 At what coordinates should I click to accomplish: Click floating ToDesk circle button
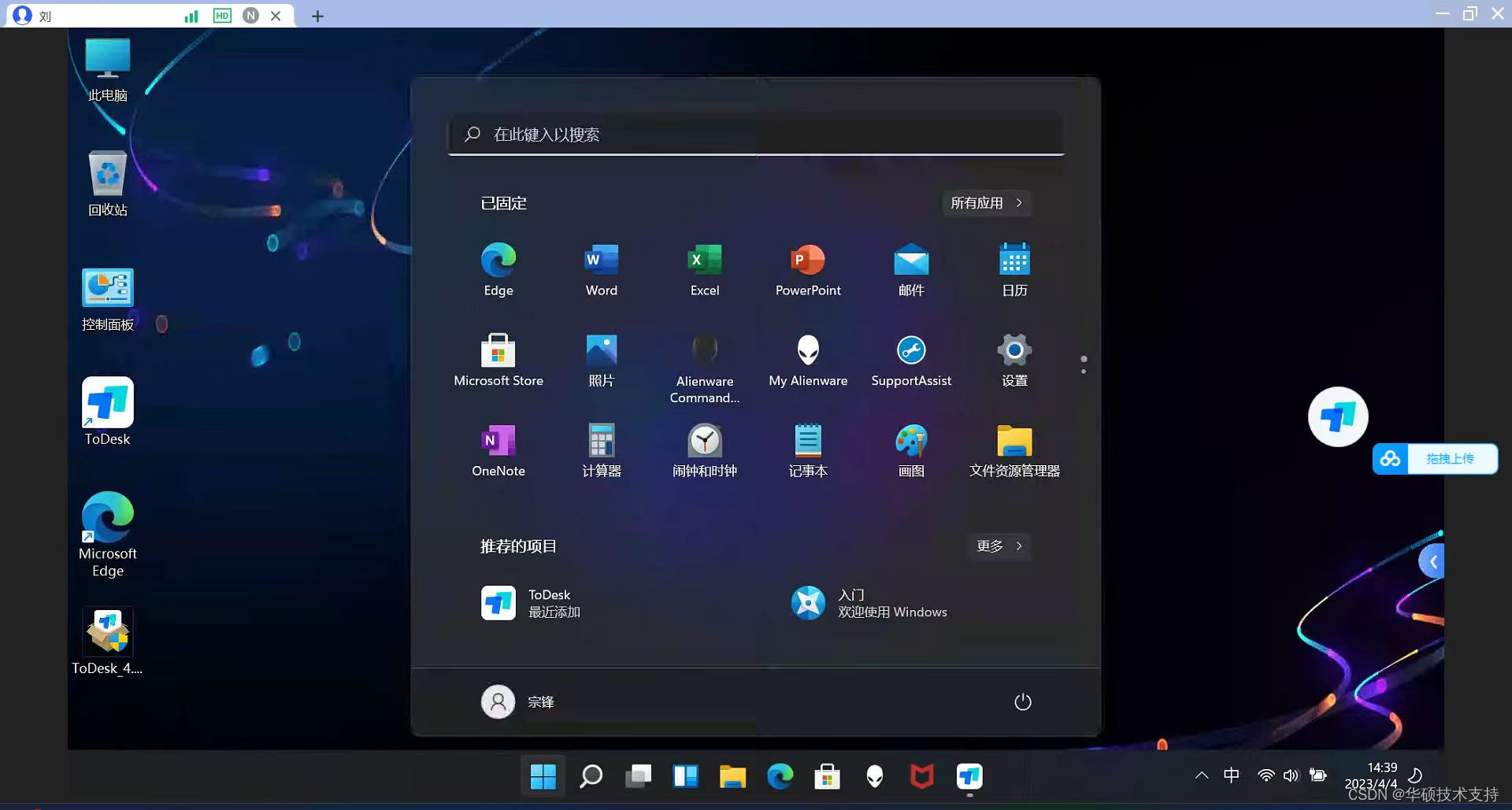pyautogui.click(x=1338, y=416)
